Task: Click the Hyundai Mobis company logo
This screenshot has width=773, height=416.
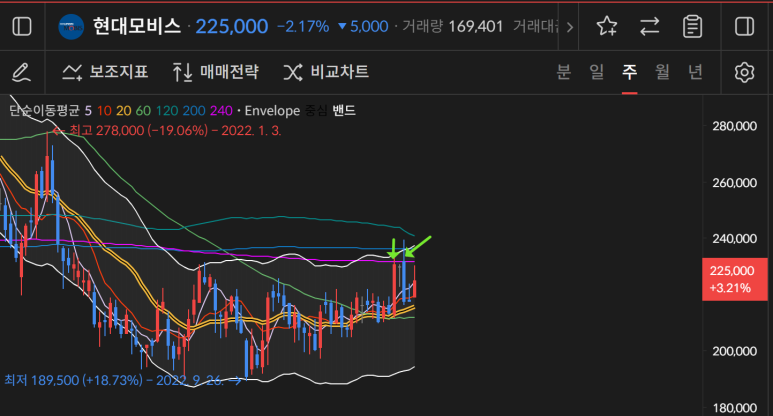Action: tap(71, 27)
